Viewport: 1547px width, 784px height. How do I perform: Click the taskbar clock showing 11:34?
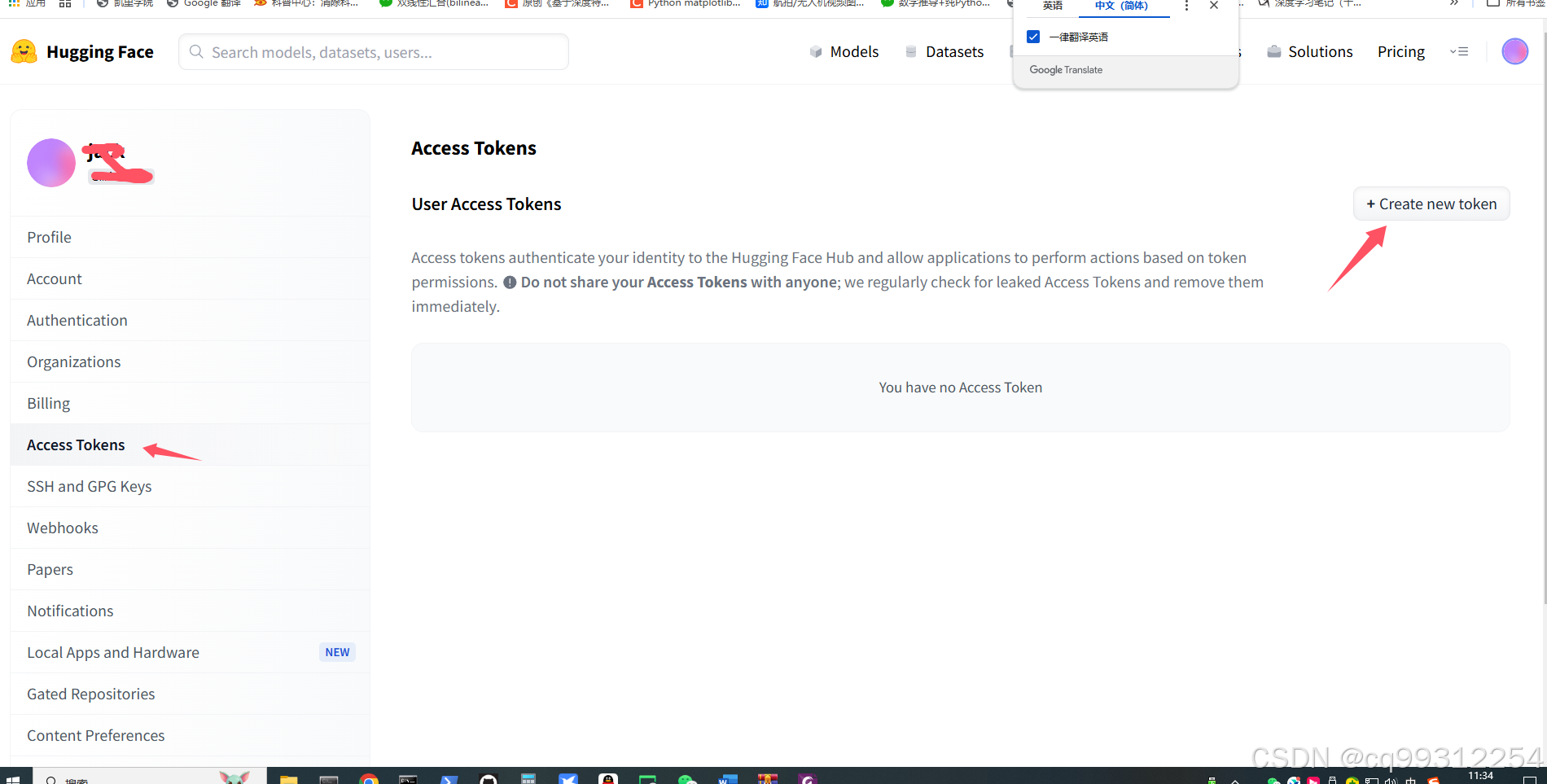(x=1480, y=776)
